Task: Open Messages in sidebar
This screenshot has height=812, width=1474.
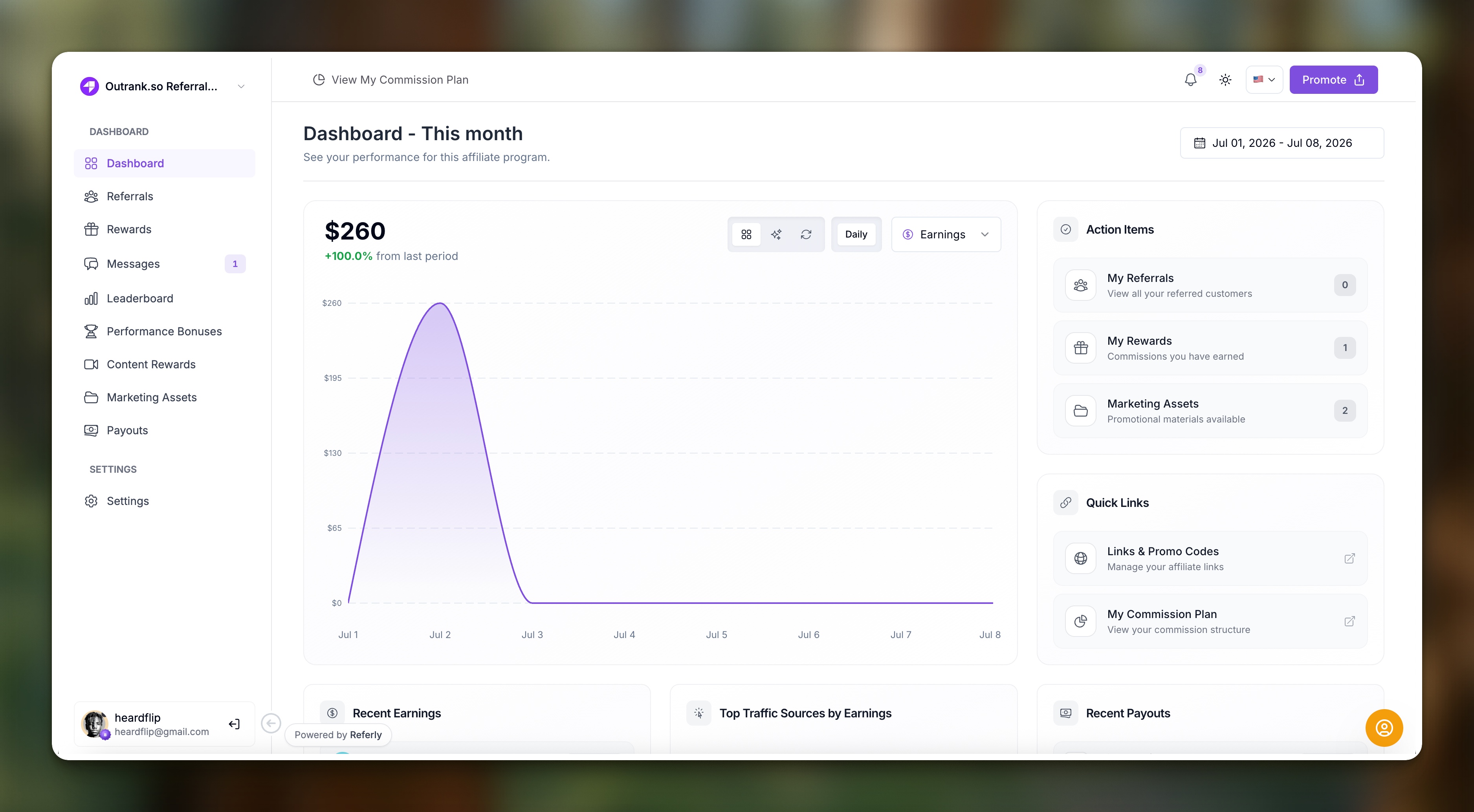Action: coord(165,264)
